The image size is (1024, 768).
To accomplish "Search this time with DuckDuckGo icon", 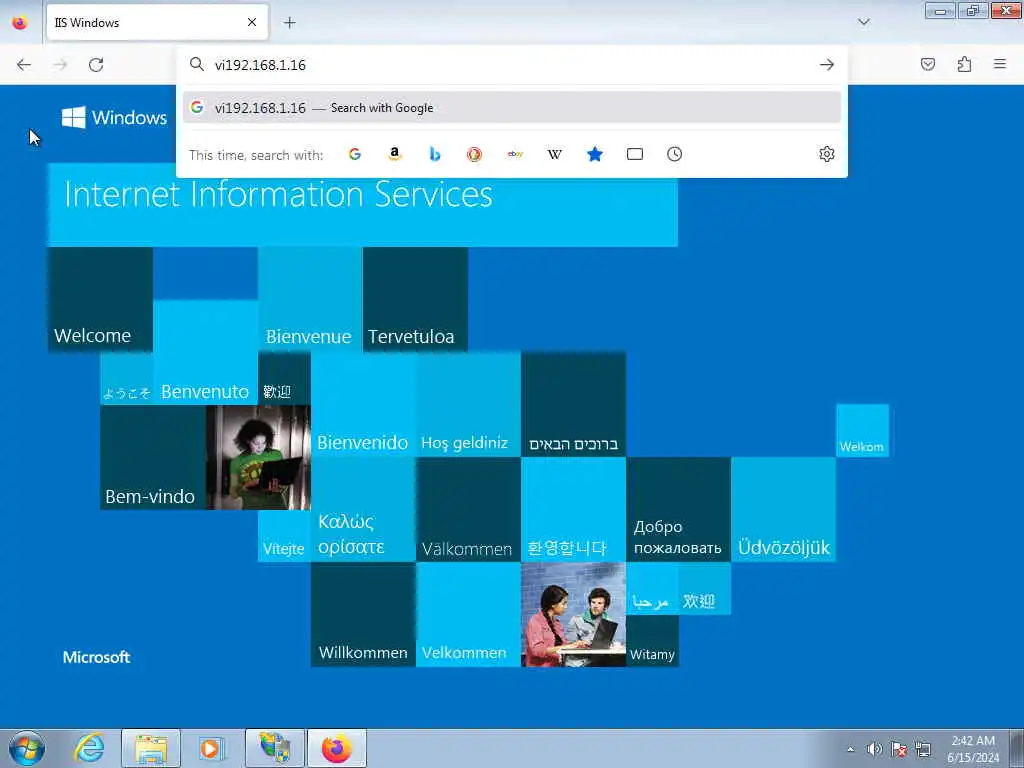I will pos(475,154).
